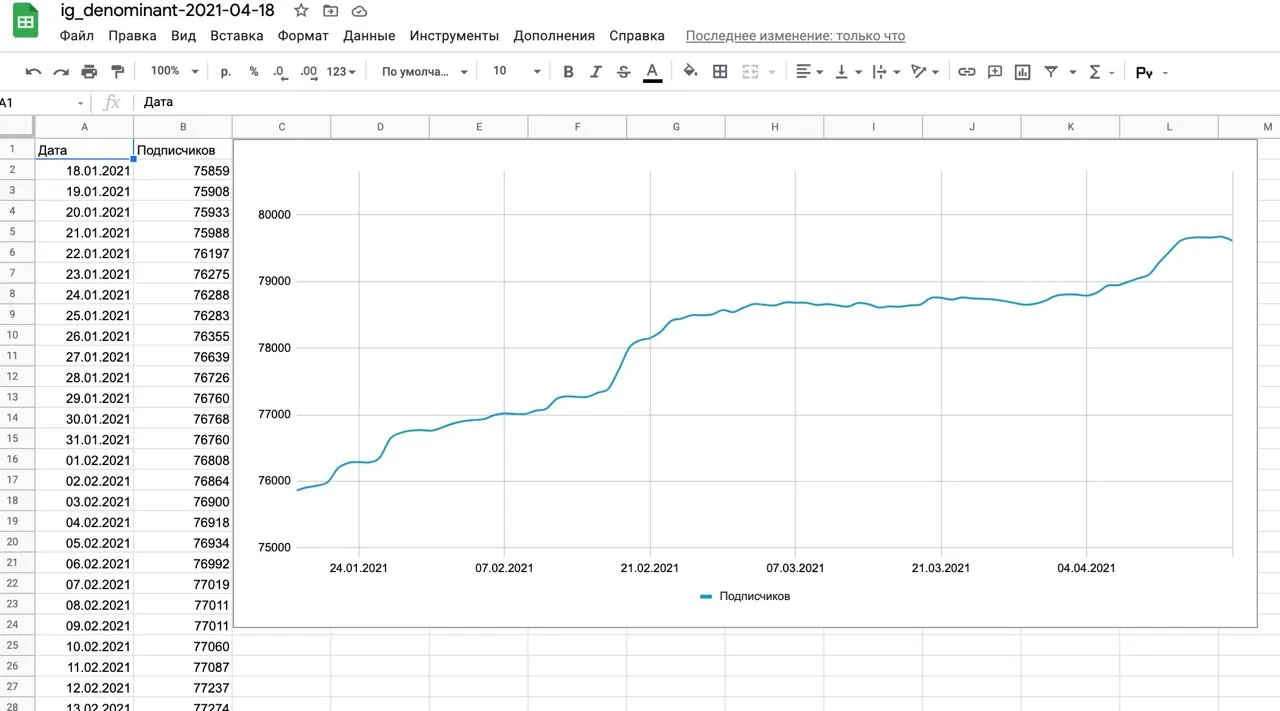Screen dimensions: 1280x711
Task: Toggle italic formatting
Action: click(x=596, y=72)
